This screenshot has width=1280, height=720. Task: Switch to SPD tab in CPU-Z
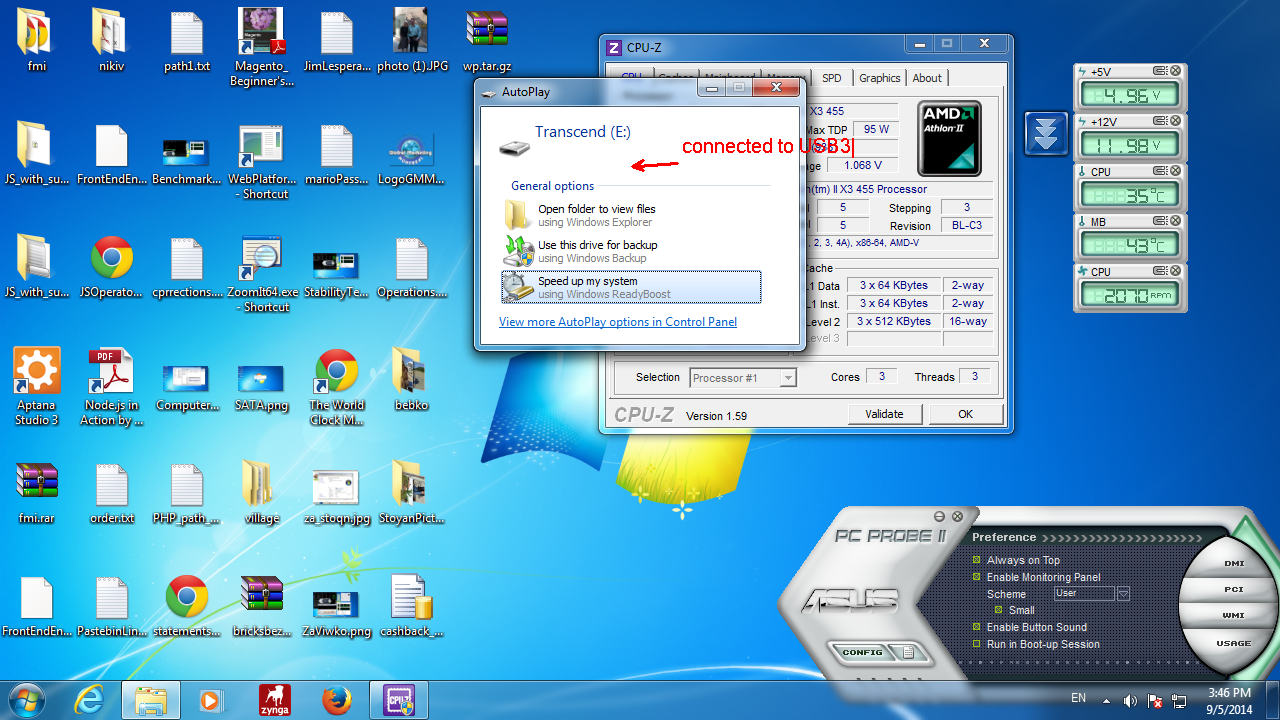(x=832, y=78)
